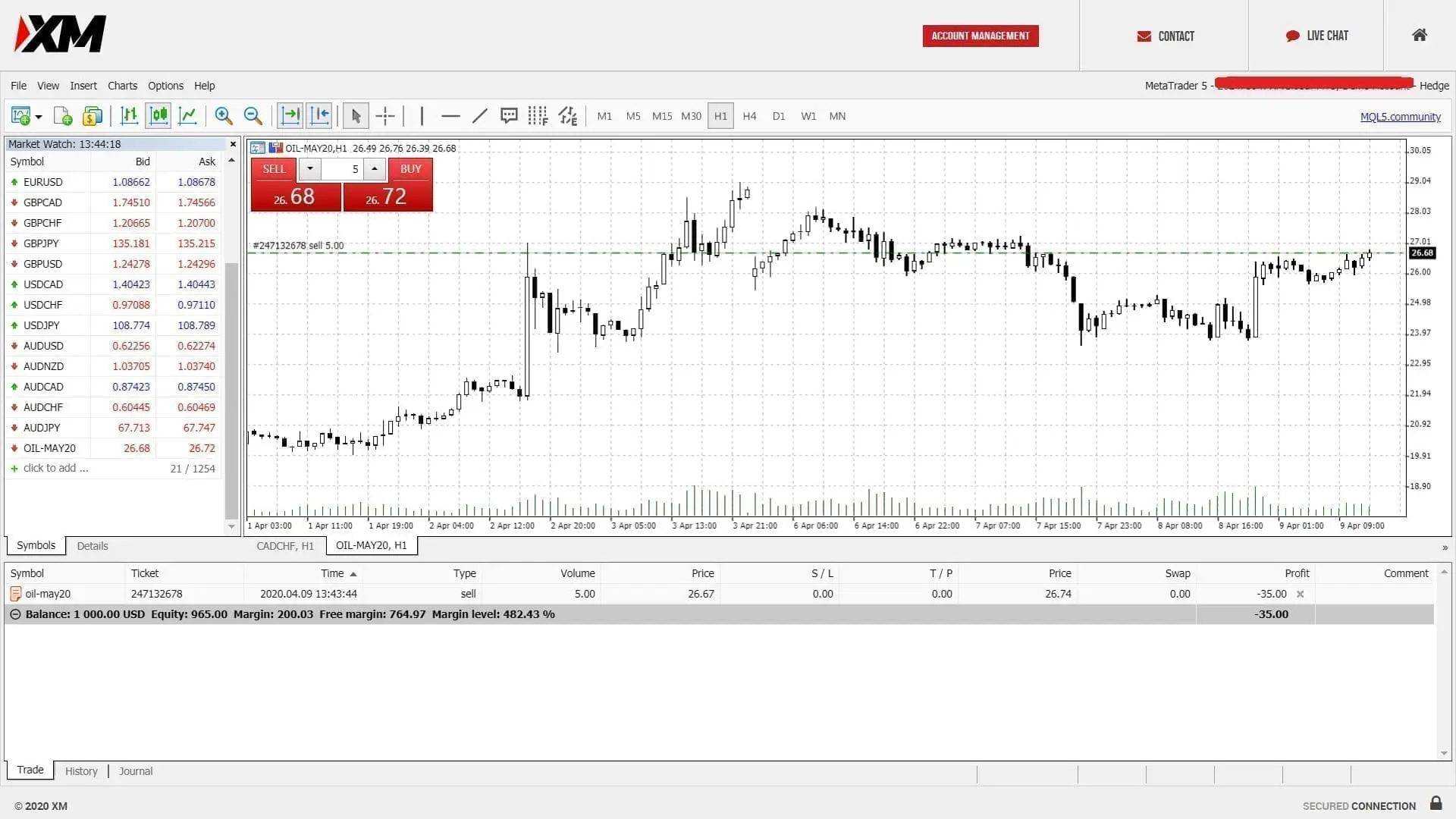Open the New Order dropdown arrow
The image size is (1456, 819).
click(x=36, y=115)
